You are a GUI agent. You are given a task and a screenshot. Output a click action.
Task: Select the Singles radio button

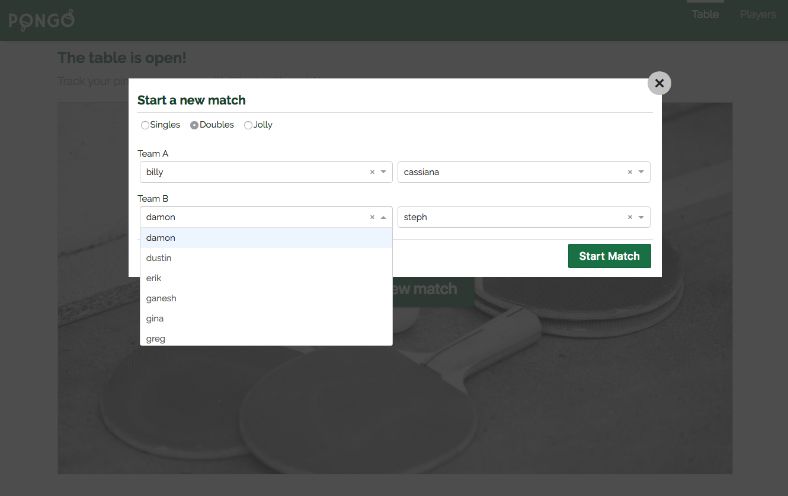pos(145,125)
